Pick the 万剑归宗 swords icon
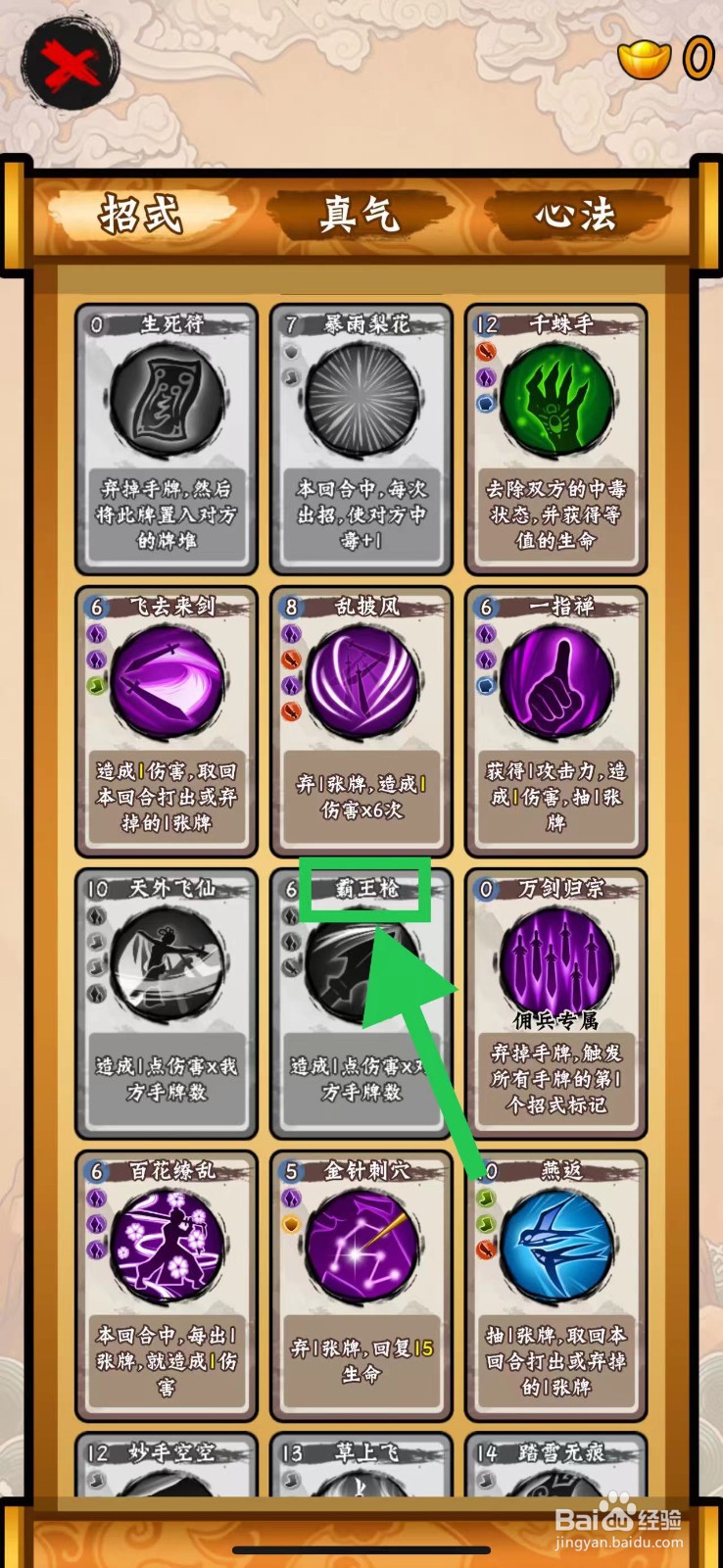The width and height of the screenshot is (723, 1568). pyautogui.click(x=557, y=962)
